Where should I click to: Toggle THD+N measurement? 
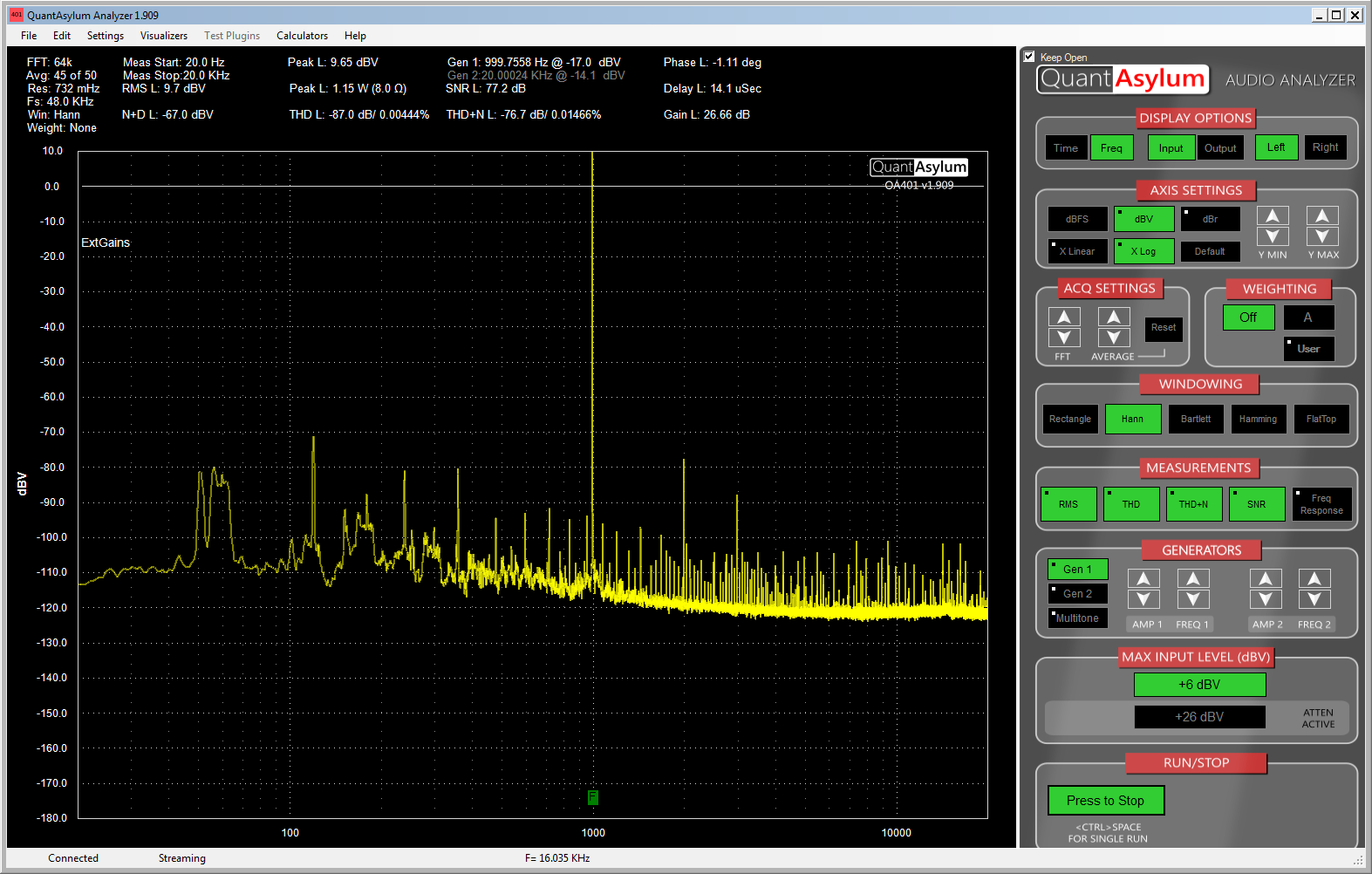click(x=1194, y=504)
